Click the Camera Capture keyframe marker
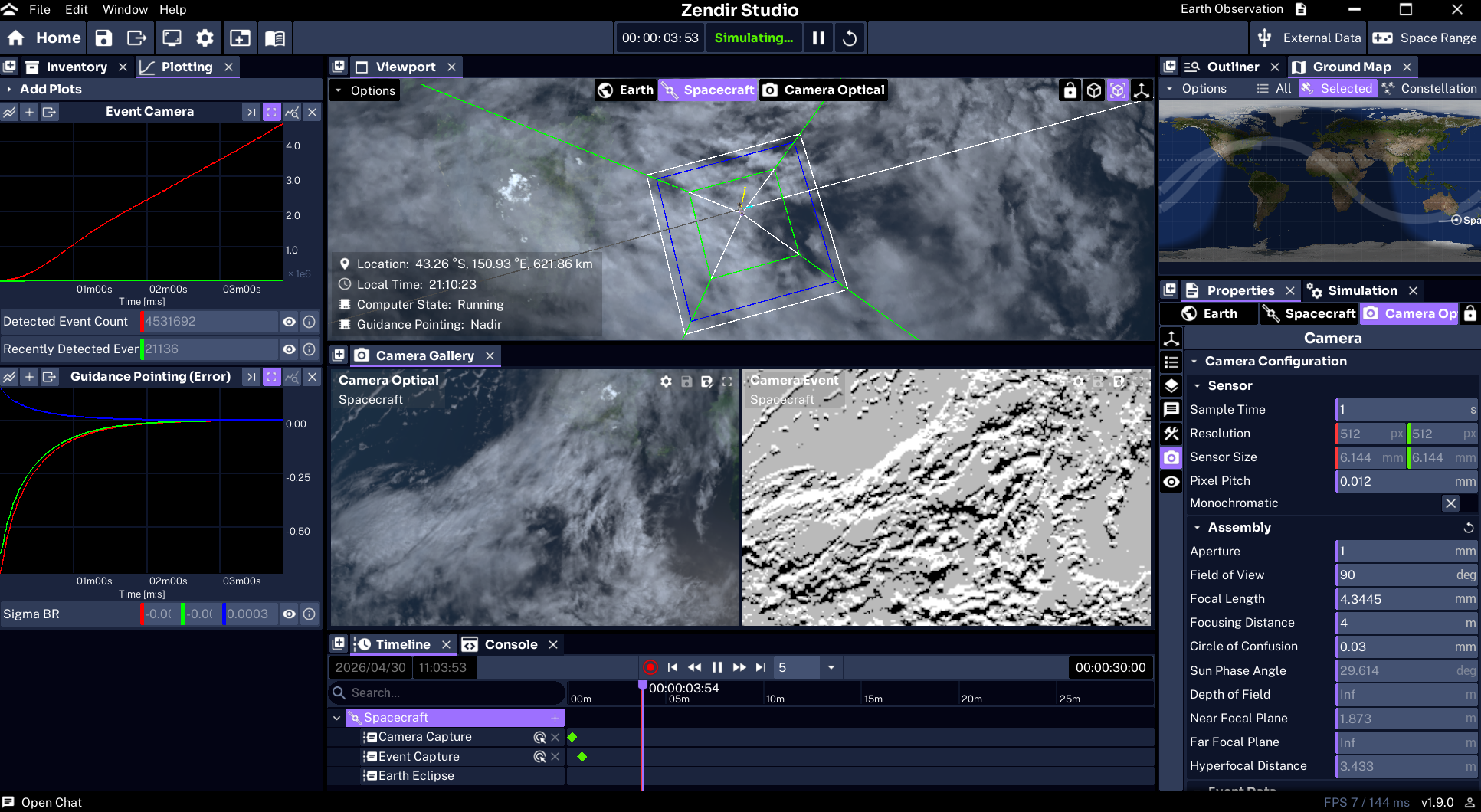The image size is (1481, 812). pyautogui.click(x=572, y=738)
